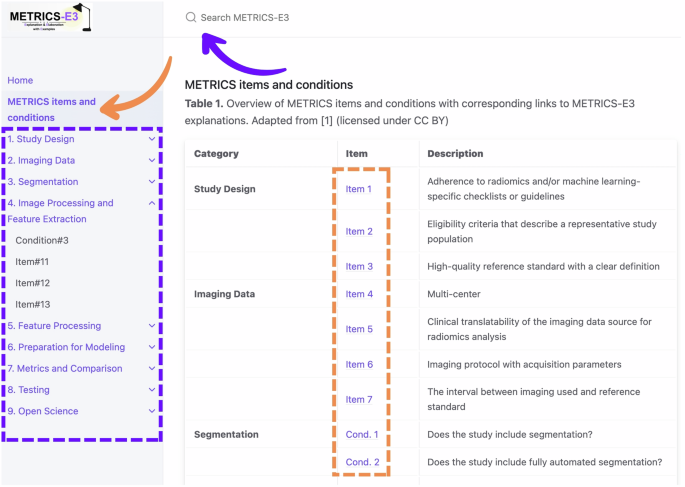Screen dimensions: 685x487
Task: Open Condition#3 in sidebar
Action: pos(42,241)
